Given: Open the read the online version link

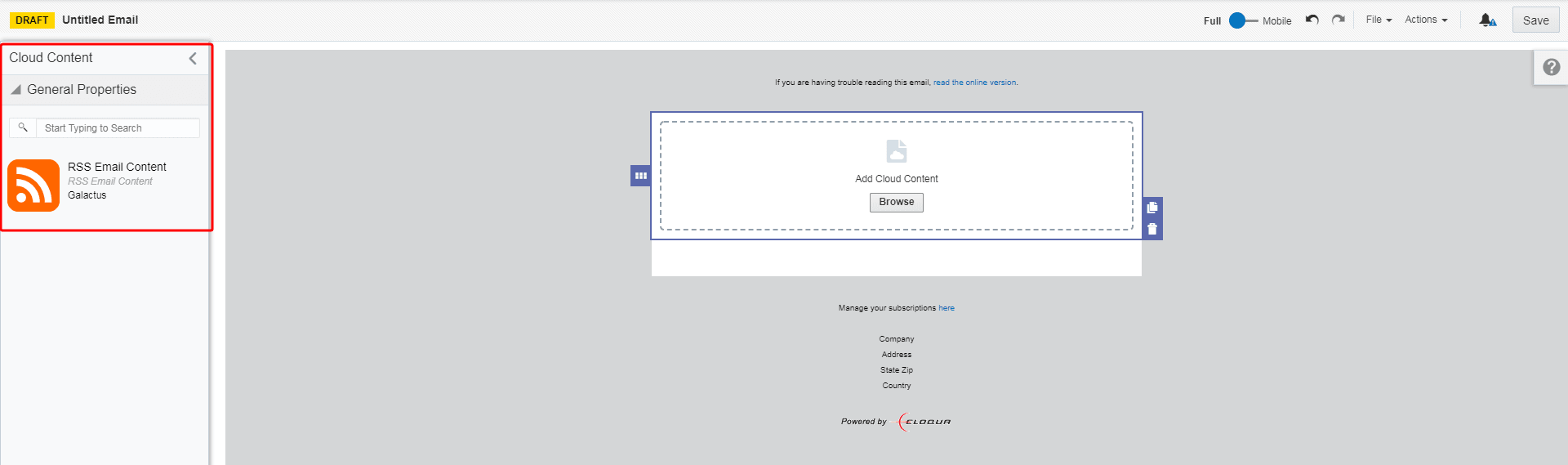Looking at the screenshot, I should pyautogui.click(x=974, y=83).
